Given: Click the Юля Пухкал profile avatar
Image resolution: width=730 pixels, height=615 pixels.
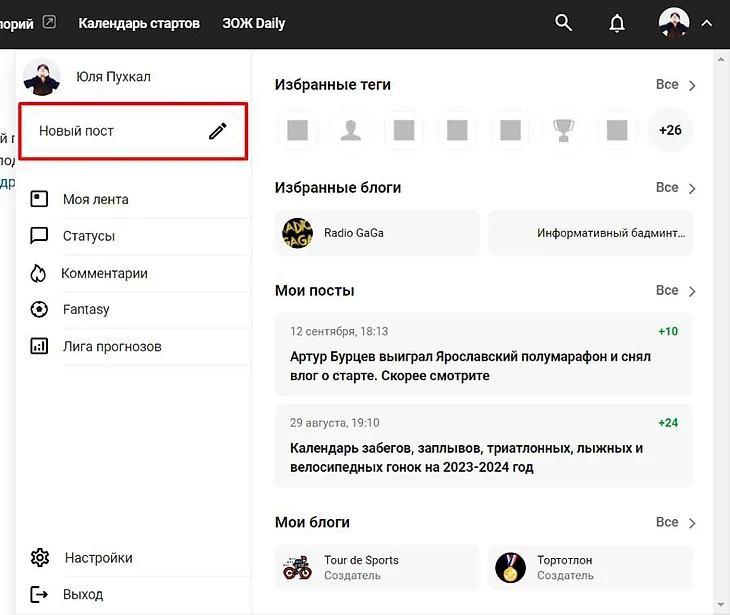Looking at the screenshot, I should tap(42, 77).
